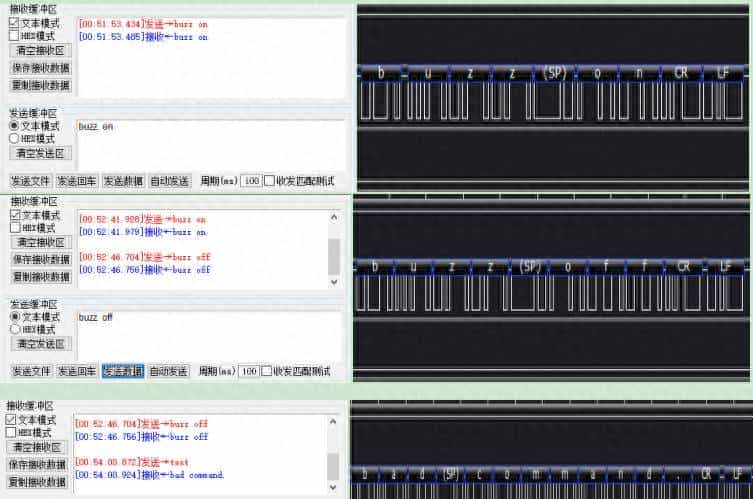Click decoded '(SP)' label in 'buzz on' waveform
753x499 pixels.
pyautogui.click(x=554, y=73)
